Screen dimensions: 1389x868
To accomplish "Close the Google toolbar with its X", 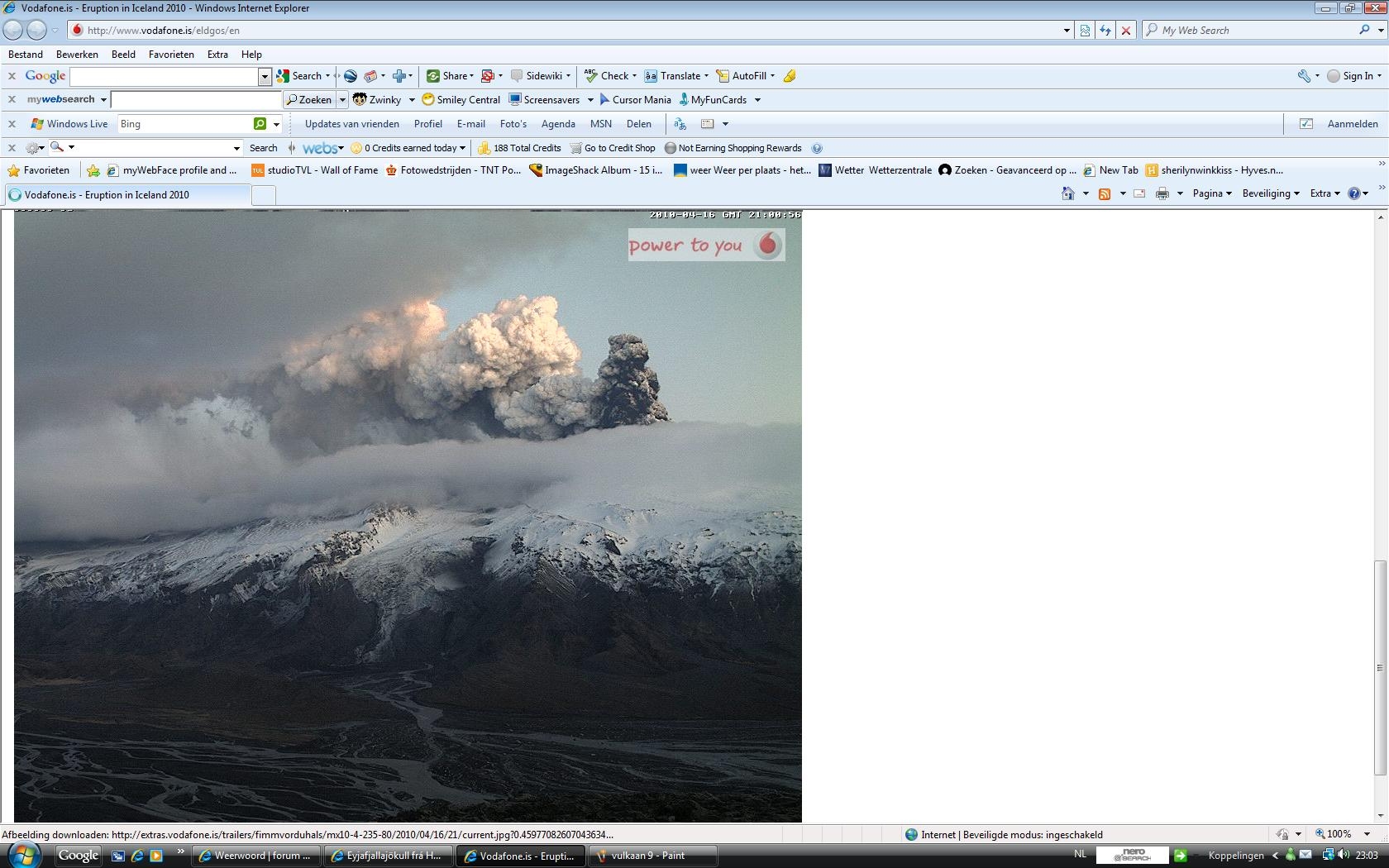I will [x=12, y=76].
